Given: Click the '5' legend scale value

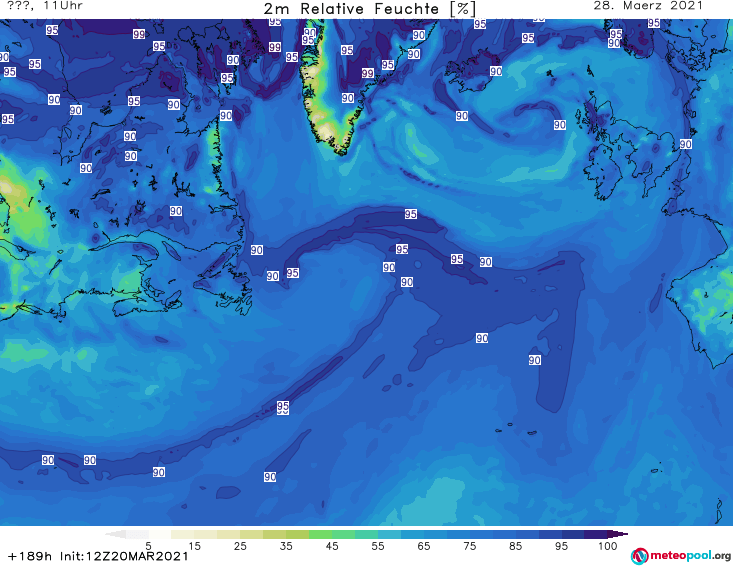Looking at the screenshot, I should 148,545.
